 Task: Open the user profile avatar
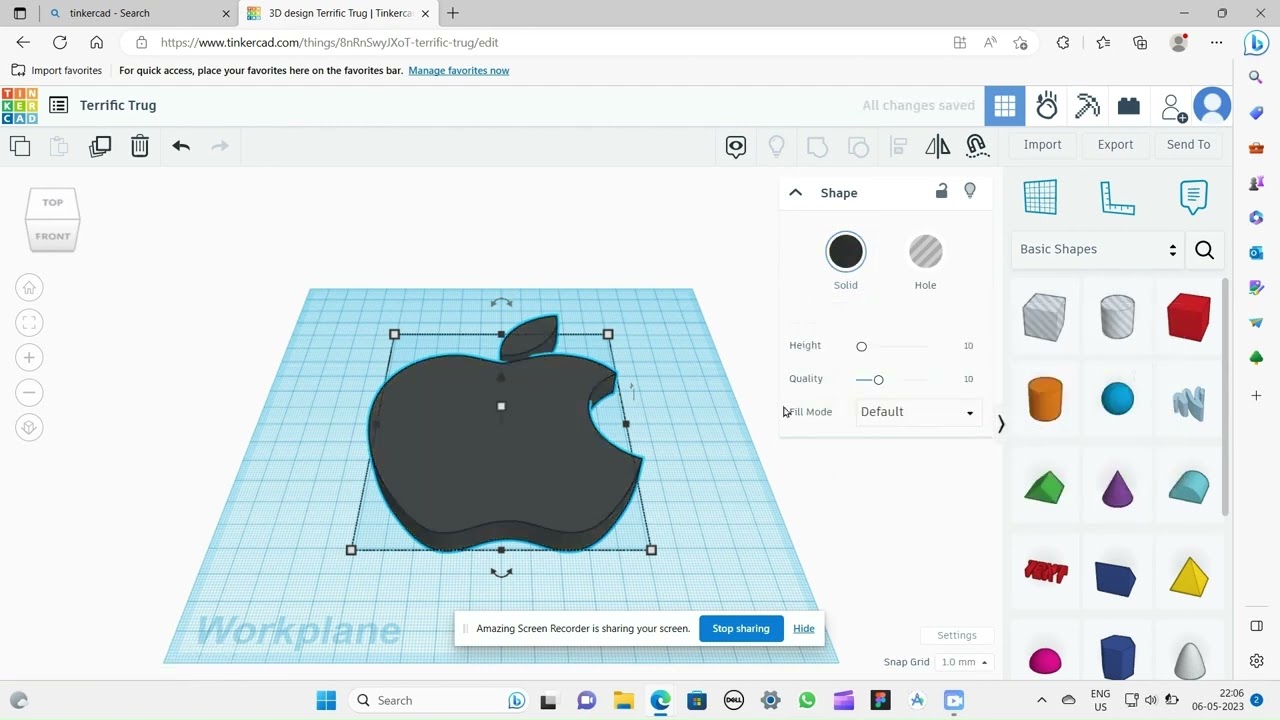click(x=1213, y=106)
